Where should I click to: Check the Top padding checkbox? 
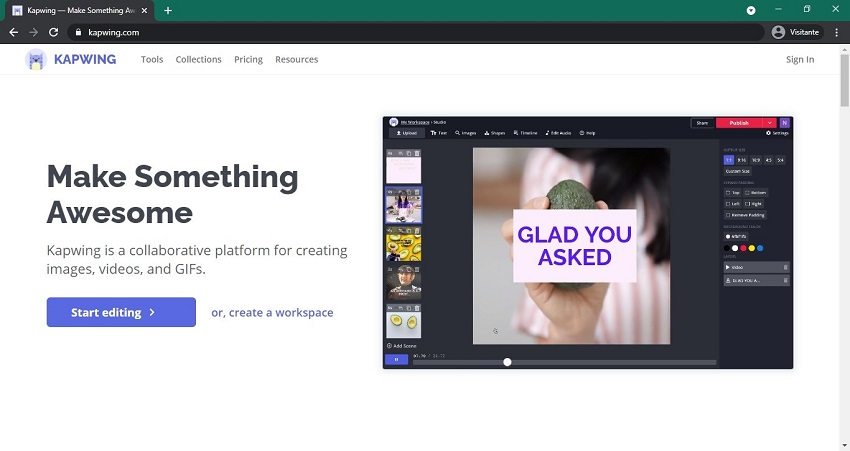727,192
